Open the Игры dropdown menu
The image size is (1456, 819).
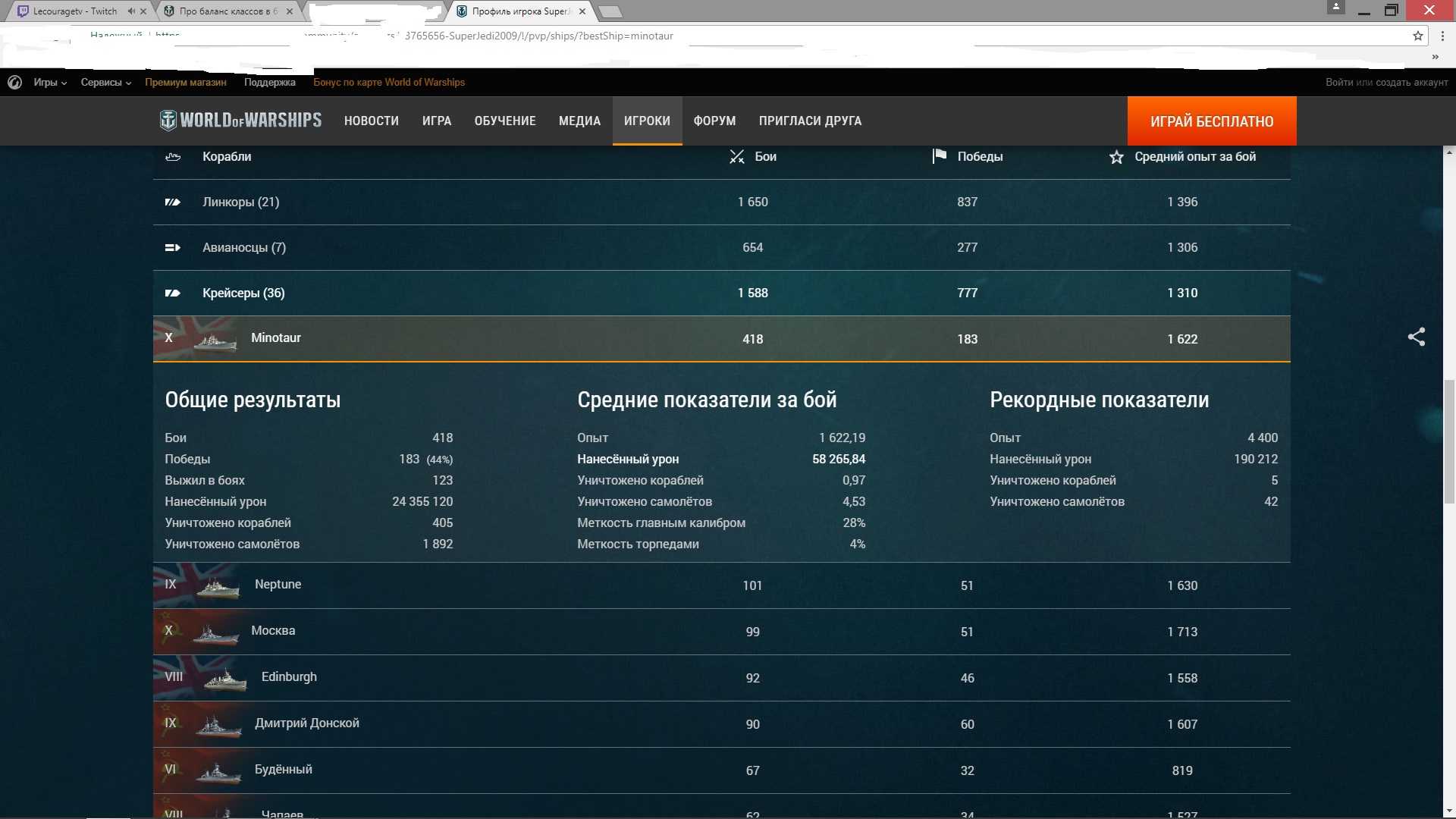click(50, 82)
